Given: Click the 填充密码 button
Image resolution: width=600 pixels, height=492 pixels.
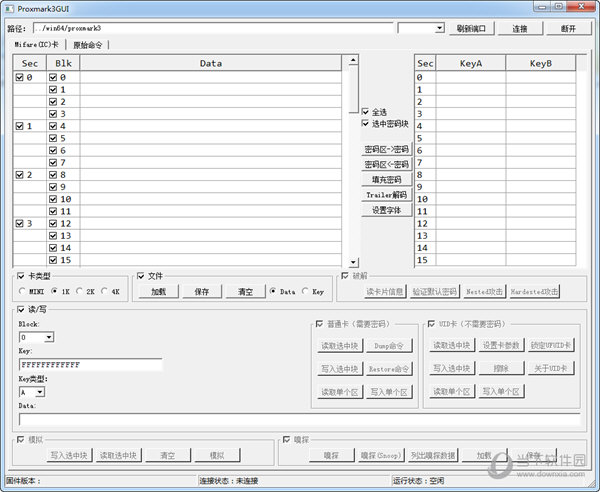Looking at the screenshot, I should [386, 180].
